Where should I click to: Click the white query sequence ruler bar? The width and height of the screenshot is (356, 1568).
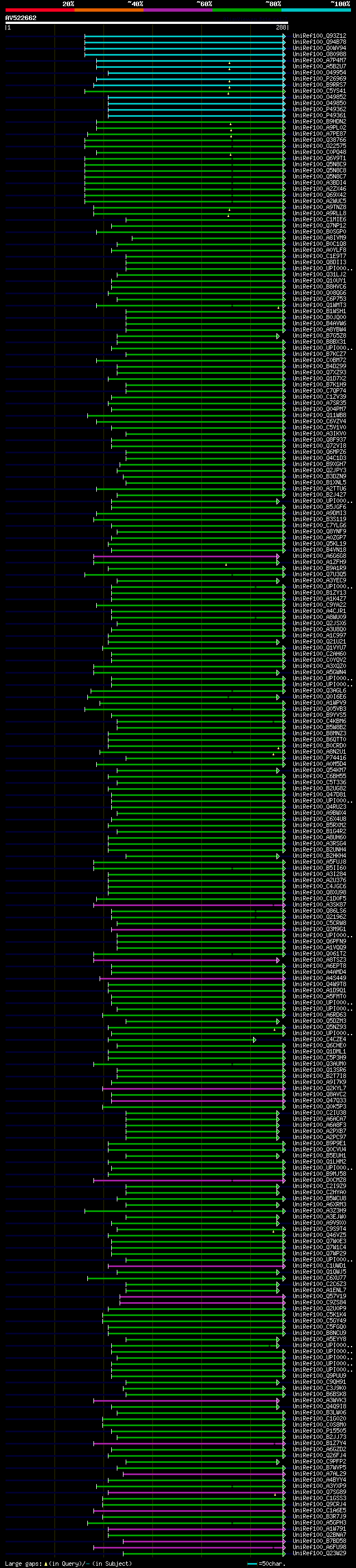(x=147, y=22)
